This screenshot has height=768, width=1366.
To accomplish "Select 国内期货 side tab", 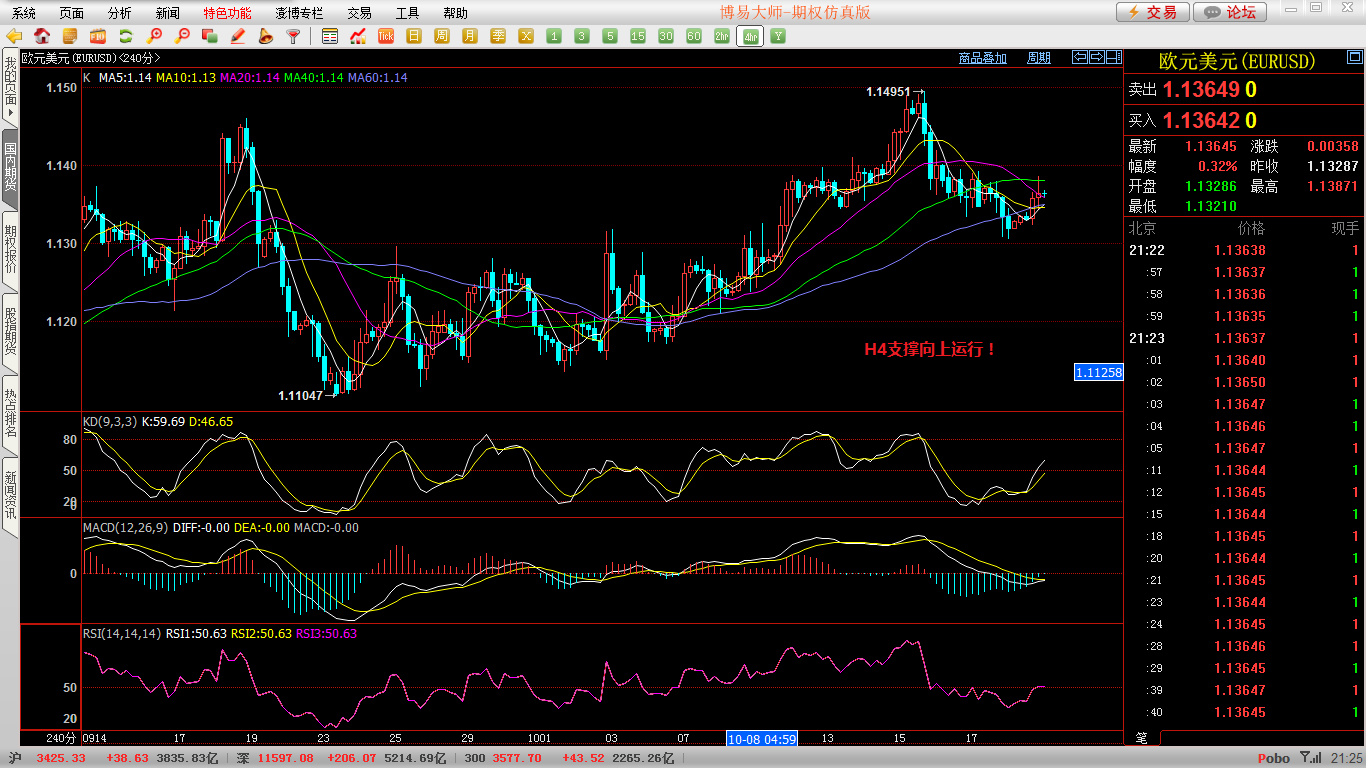I will [10, 168].
